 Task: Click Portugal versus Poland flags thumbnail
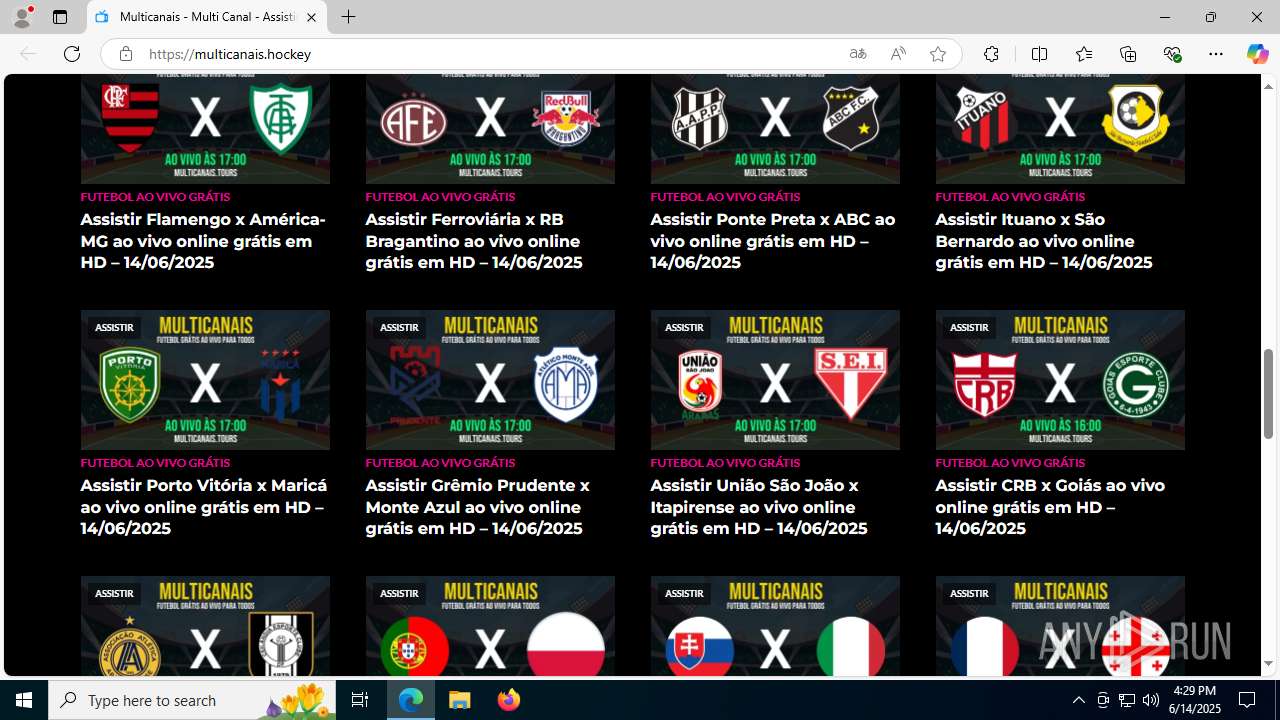(x=490, y=626)
